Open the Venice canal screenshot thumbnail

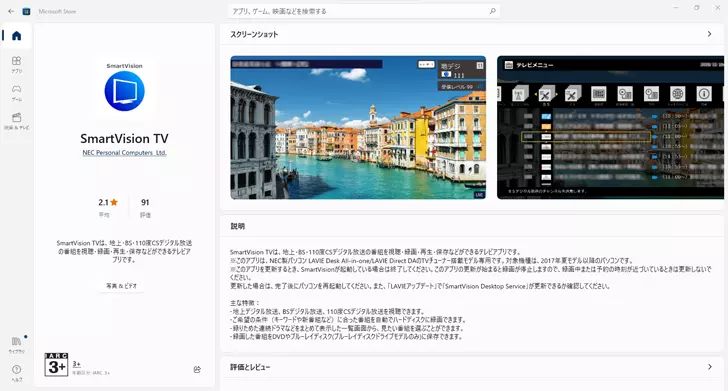coord(358,128)
